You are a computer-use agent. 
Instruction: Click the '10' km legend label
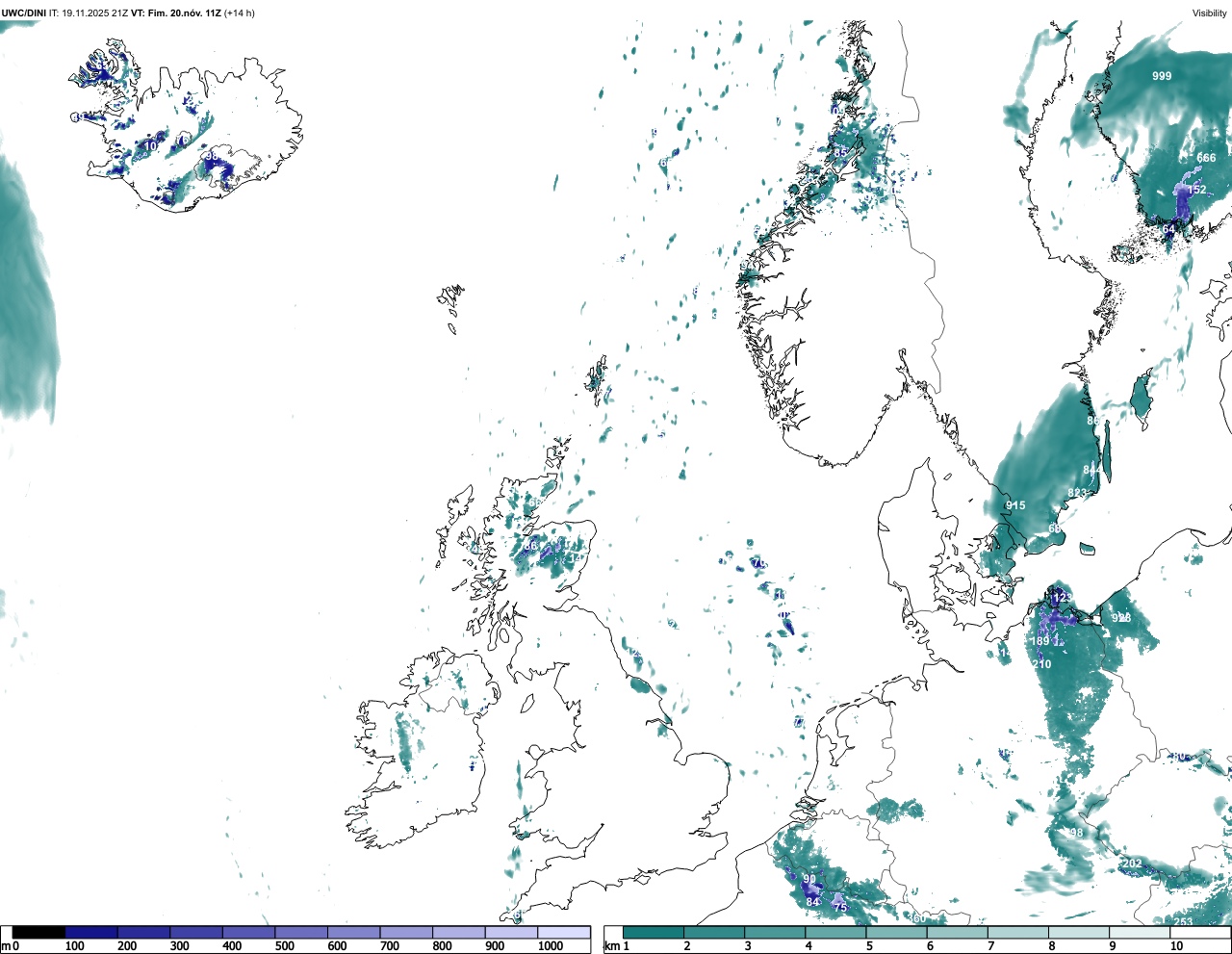pos(1176,946)
